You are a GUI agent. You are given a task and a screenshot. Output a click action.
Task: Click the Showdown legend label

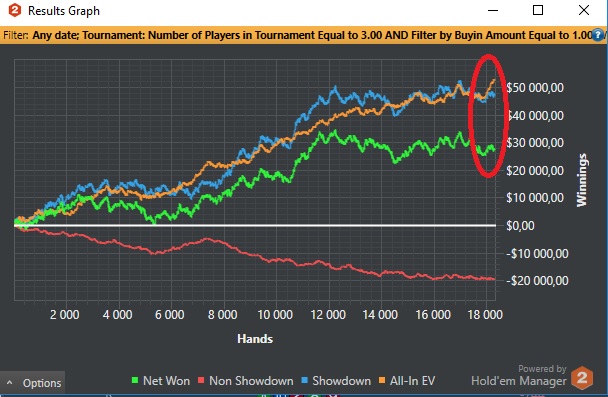(342, 381)
